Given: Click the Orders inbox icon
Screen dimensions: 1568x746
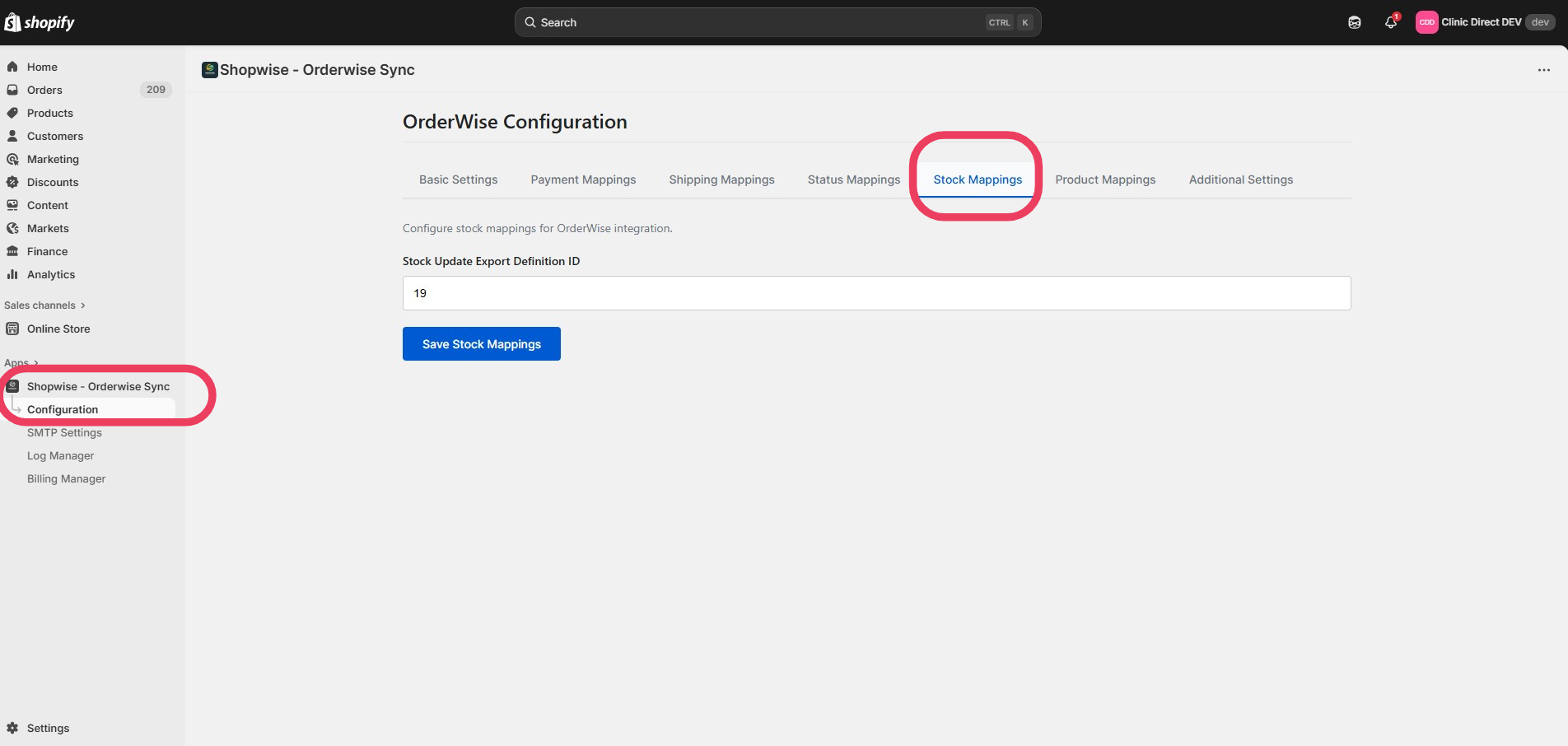Looking at the screenshot, I should tap(12, 90).
